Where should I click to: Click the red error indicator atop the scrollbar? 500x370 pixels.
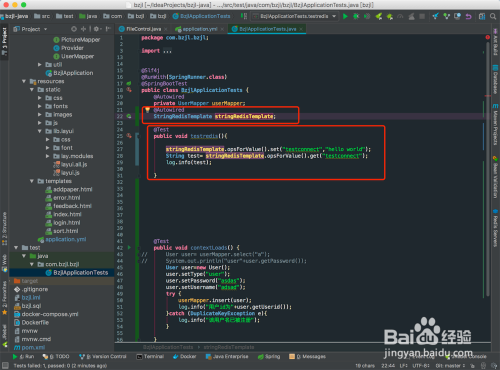tap(487, 37)
